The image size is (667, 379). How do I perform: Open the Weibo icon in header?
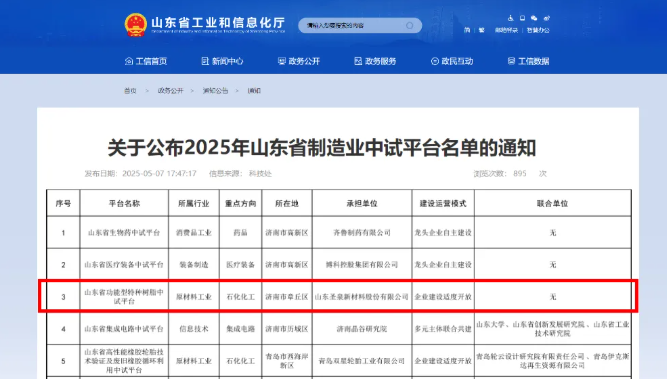click(547, 18)
